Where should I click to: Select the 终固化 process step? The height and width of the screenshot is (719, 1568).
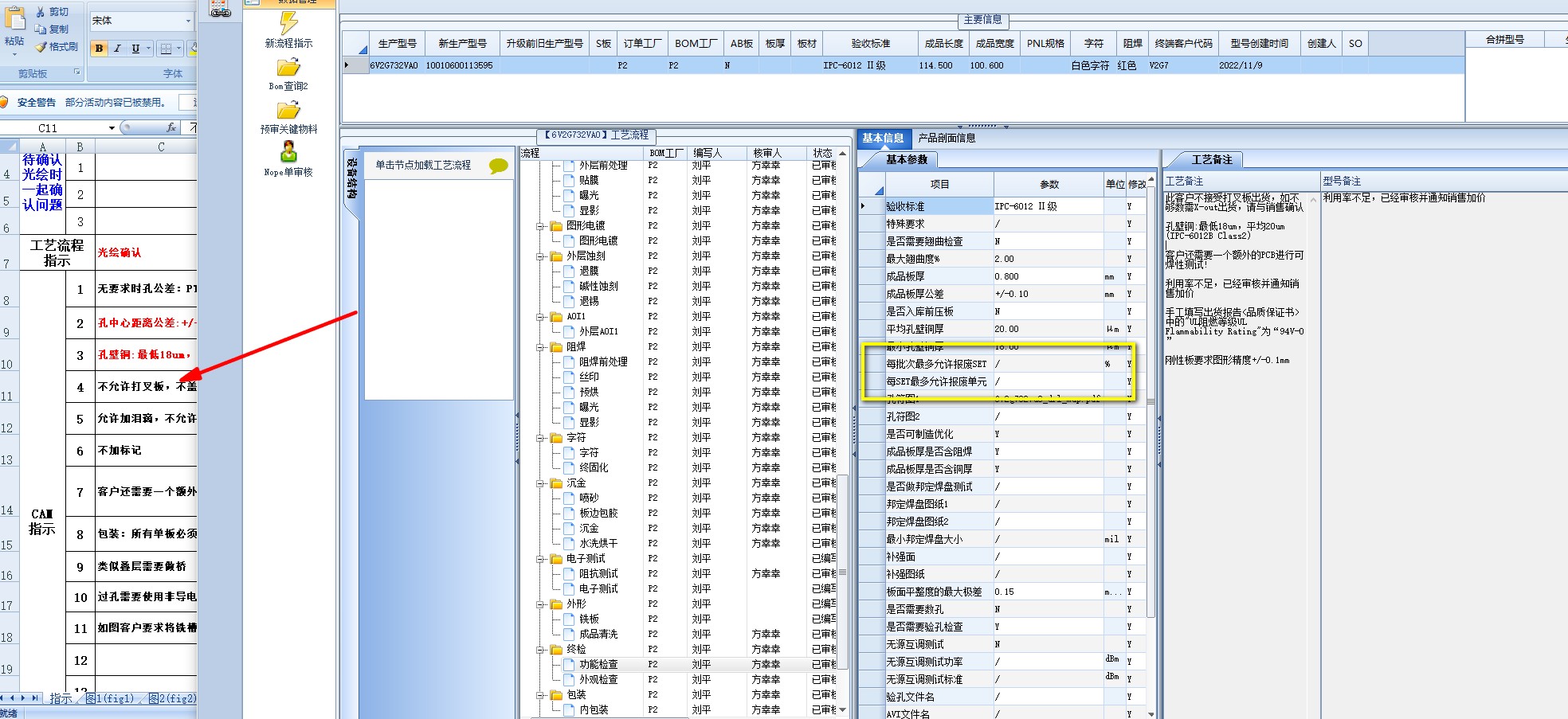[593, 468]
